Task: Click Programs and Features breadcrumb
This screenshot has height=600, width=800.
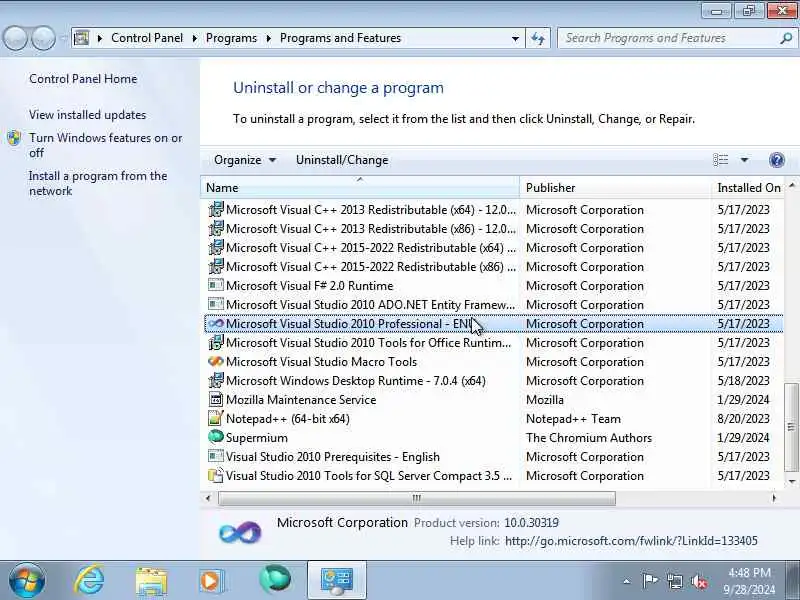Action: (x=340, y=38)
